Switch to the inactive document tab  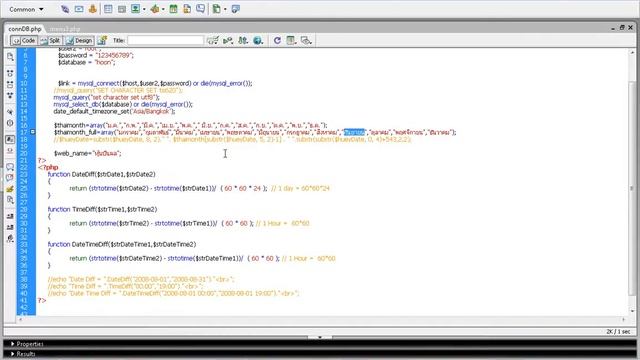pyautogui.click(x=64, y=29)
